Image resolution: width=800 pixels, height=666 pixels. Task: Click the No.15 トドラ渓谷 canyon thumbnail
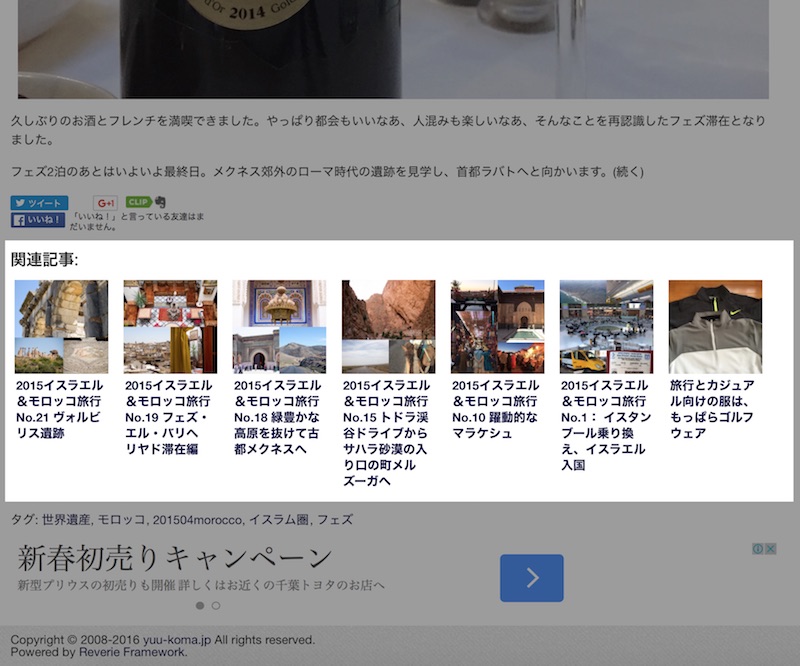point(388,326)
